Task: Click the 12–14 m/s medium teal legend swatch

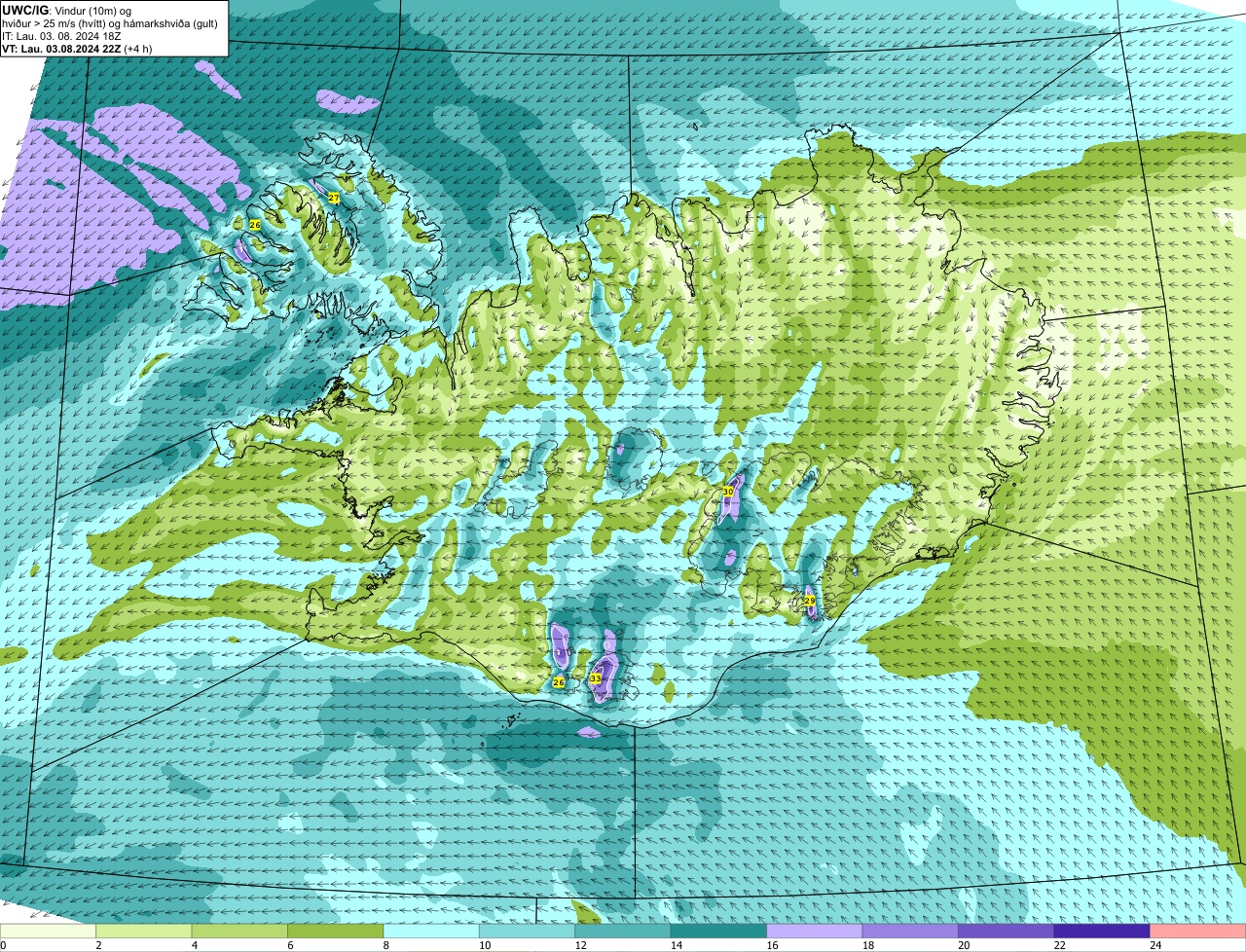Action: point(623,932)
